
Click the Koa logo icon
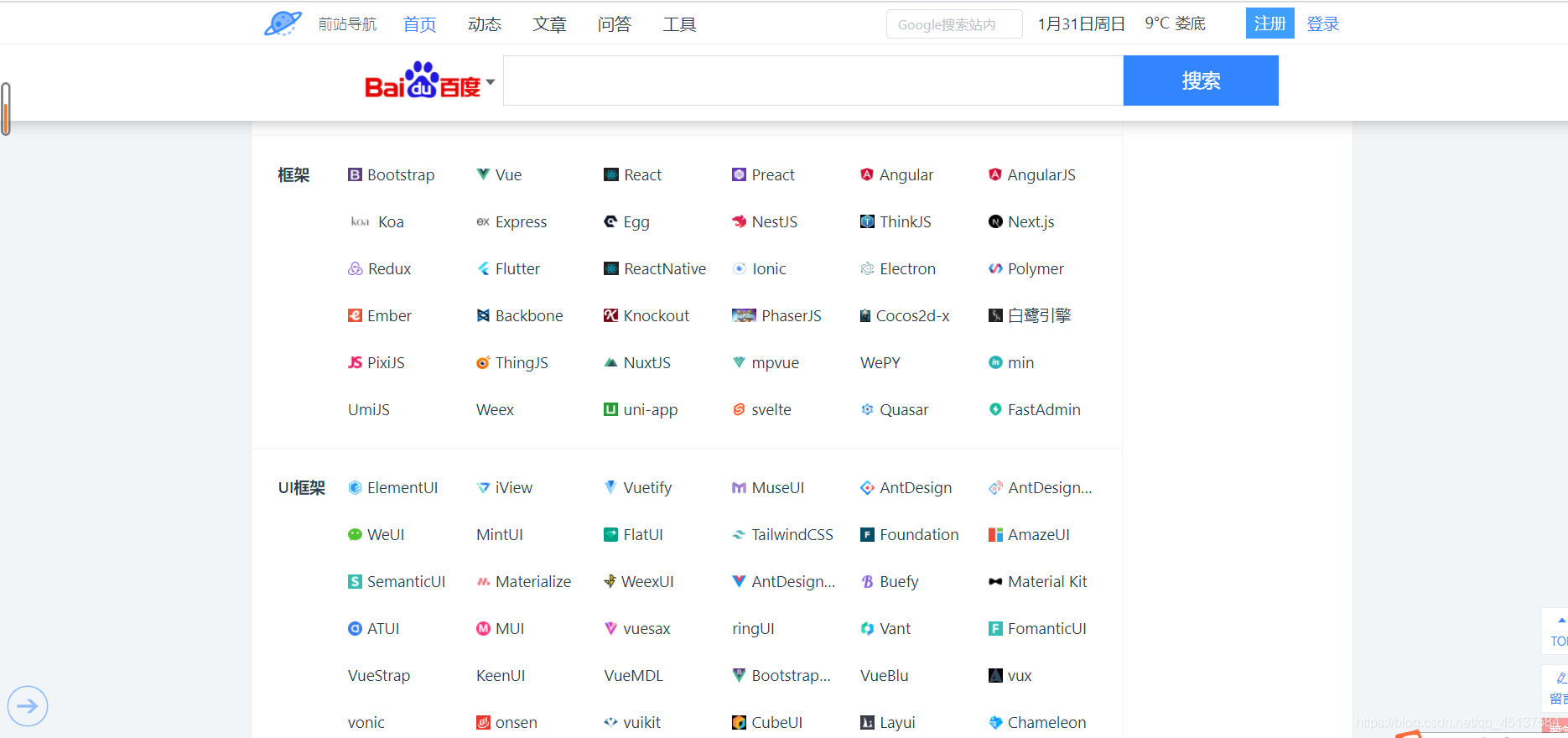point(360,221)
